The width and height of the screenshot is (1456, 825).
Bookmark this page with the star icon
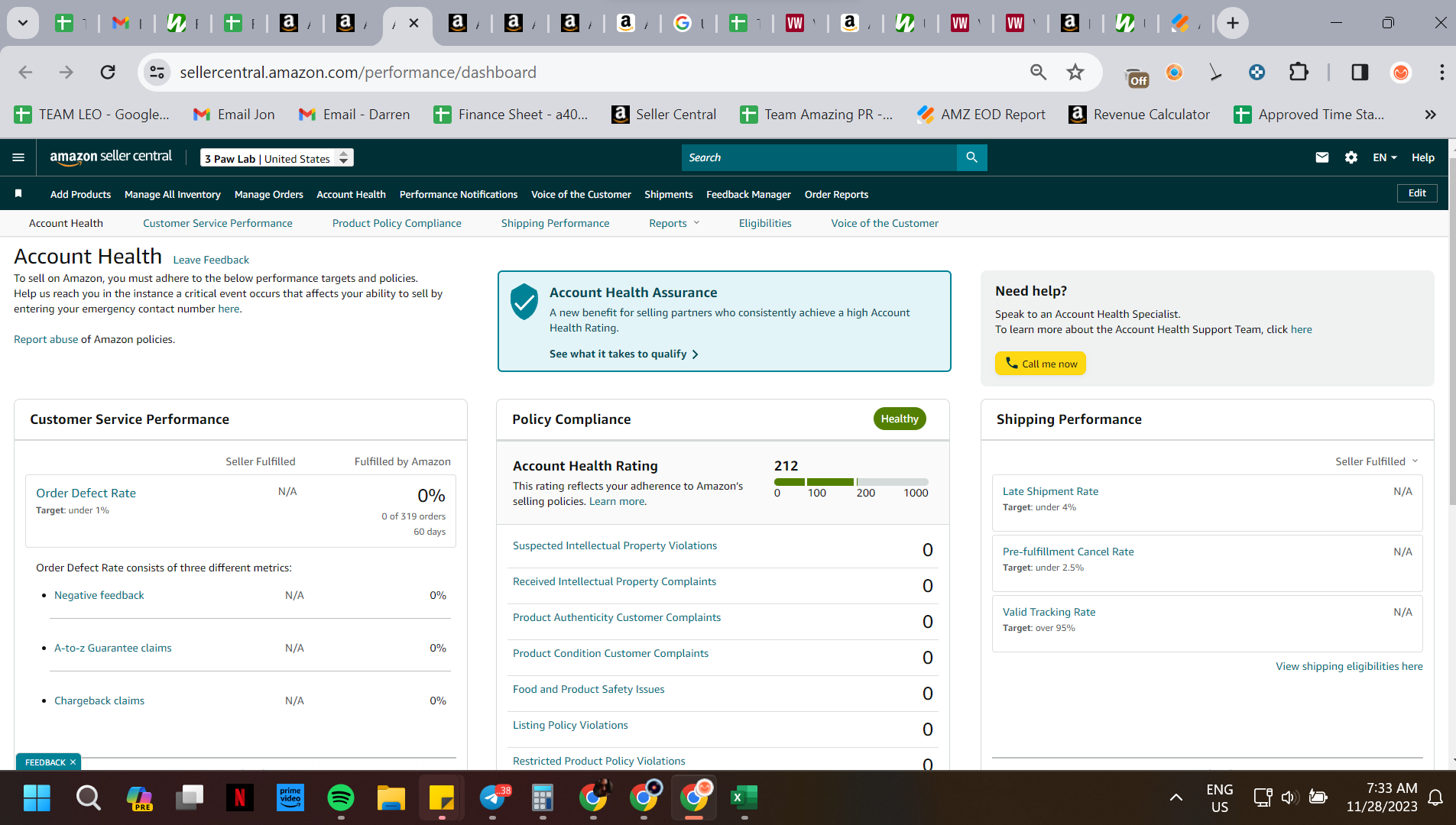tap(1075, 72)
